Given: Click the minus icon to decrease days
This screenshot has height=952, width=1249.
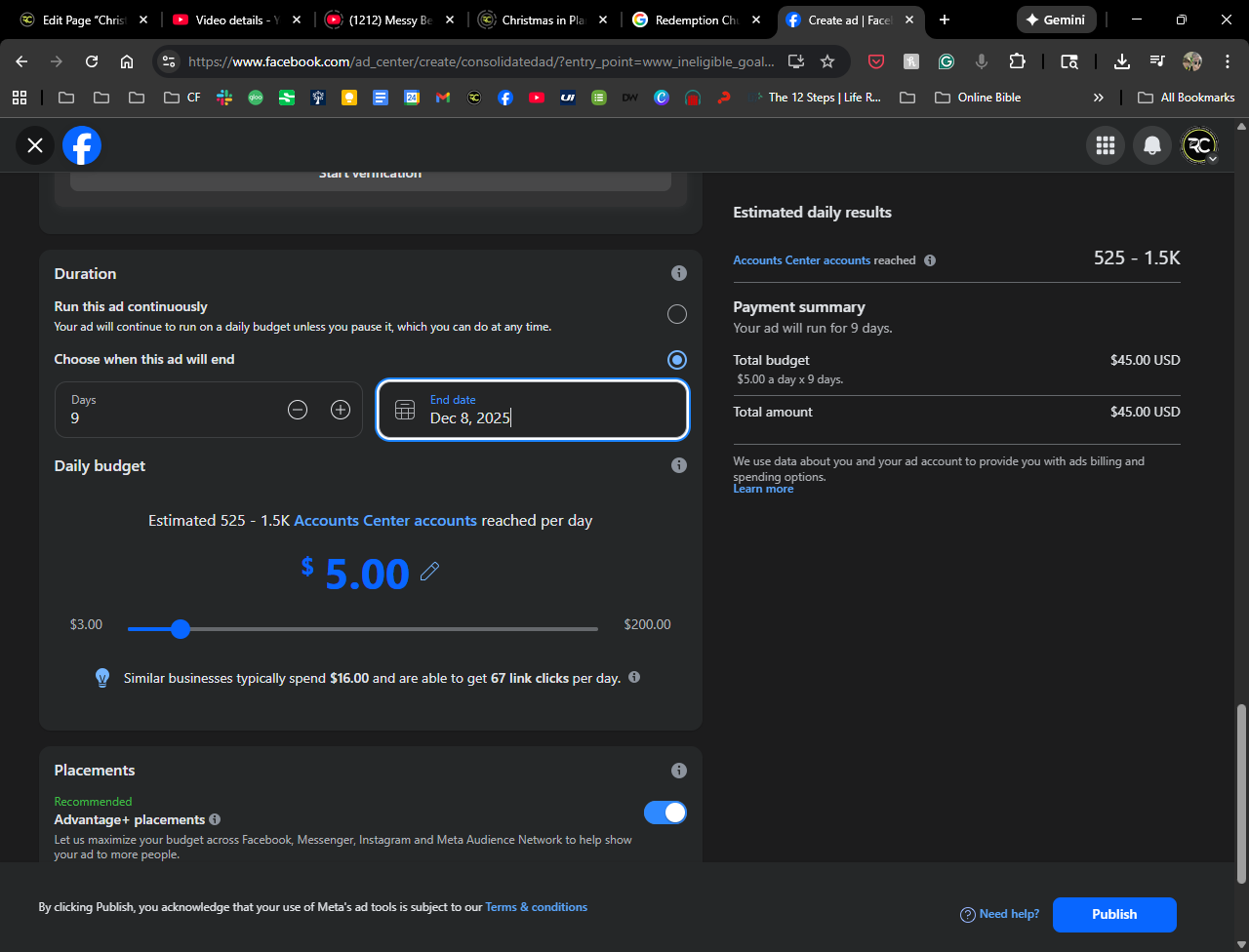Looking at the screenshot, I should pyautogui.click(x=298, y=411).
